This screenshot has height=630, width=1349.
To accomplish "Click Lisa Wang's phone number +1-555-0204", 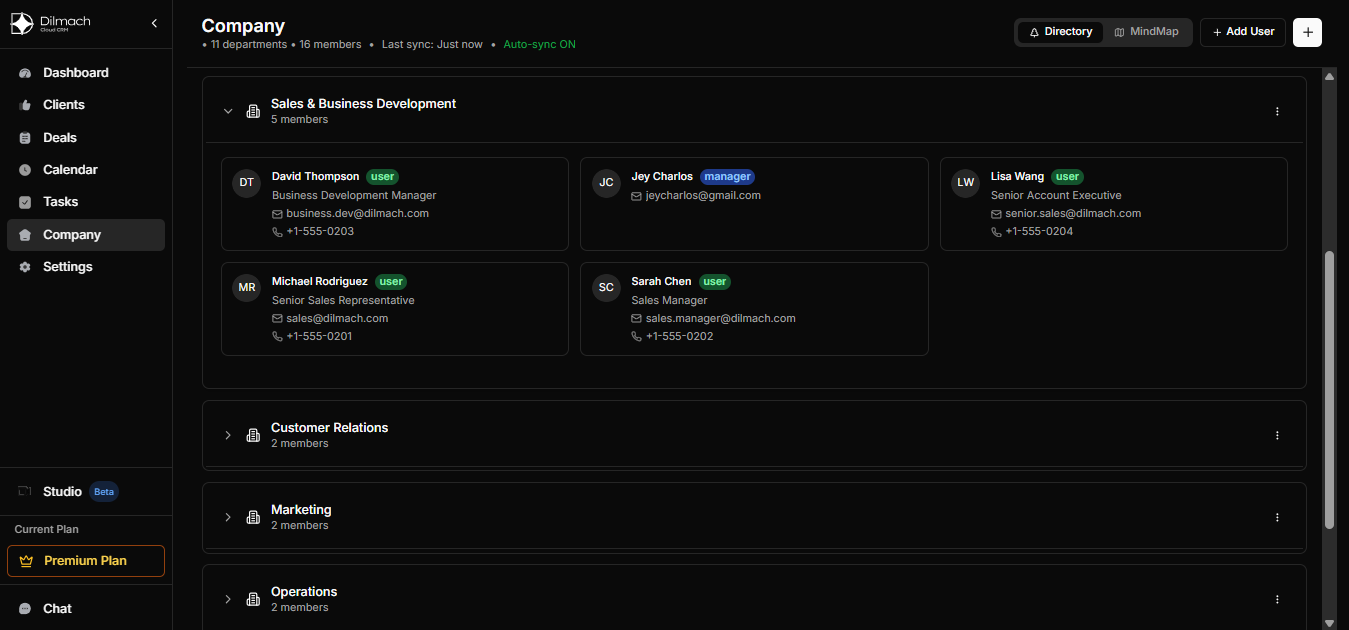I will (x=1039, y=232).
